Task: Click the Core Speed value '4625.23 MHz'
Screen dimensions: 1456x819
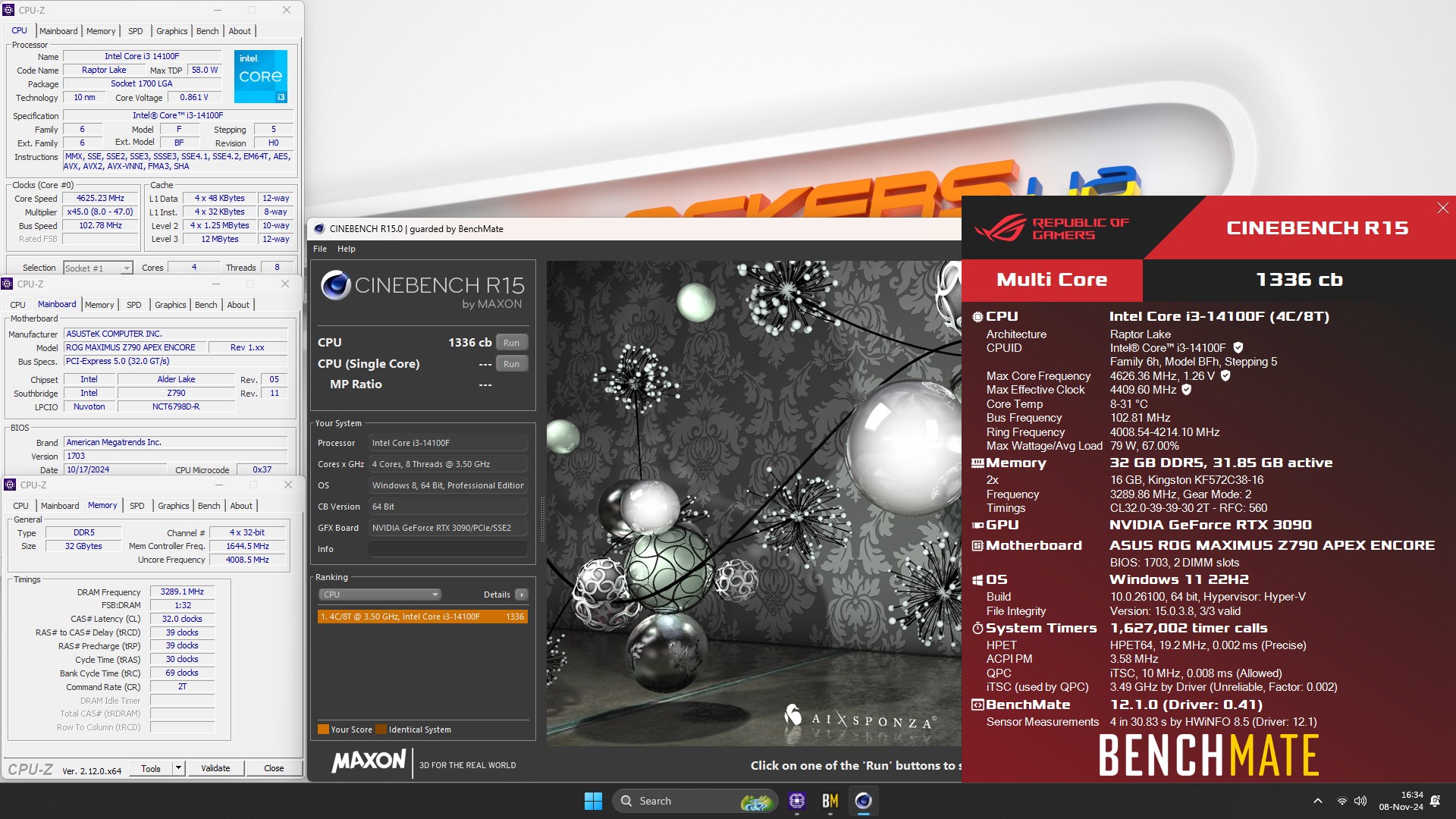Action: click(100, 198)
